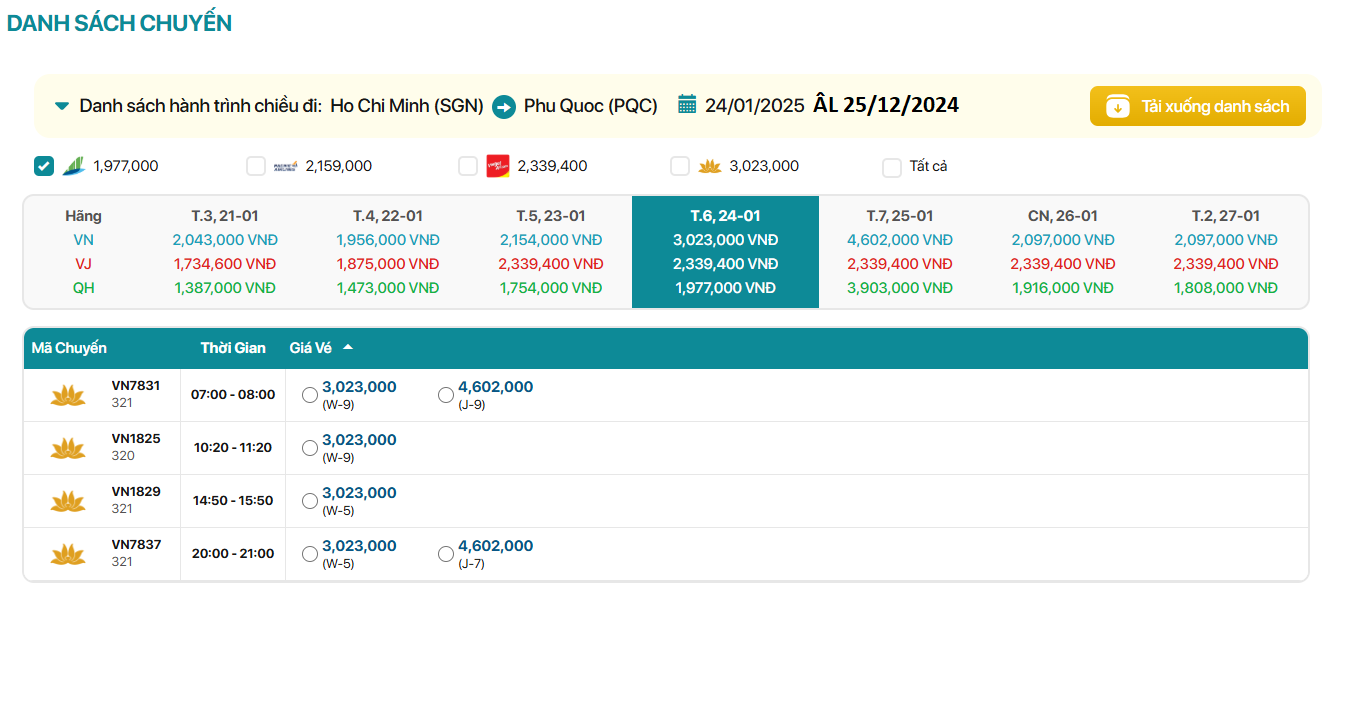This screenshot has height=720, width=1364.
Task: Click the 'Thời Gian' column header
Action: pyautogui.click(x=233, y=348)
